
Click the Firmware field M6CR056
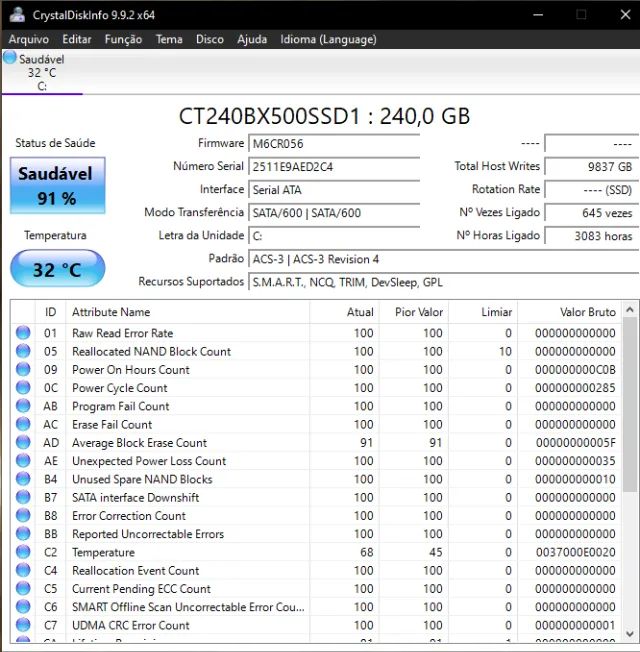334,144
